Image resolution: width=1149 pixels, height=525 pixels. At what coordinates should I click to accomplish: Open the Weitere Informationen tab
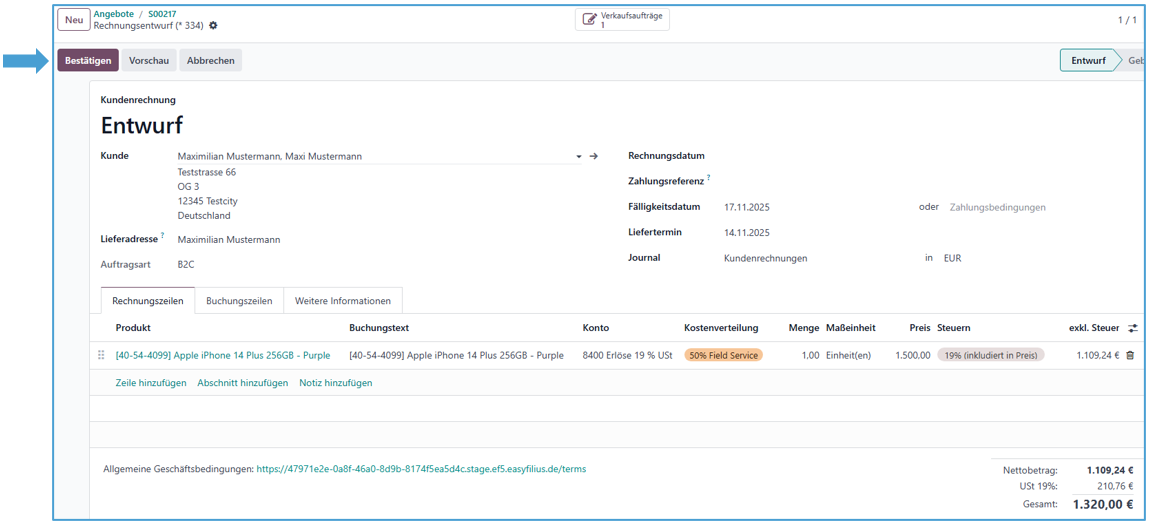point(342,301)
